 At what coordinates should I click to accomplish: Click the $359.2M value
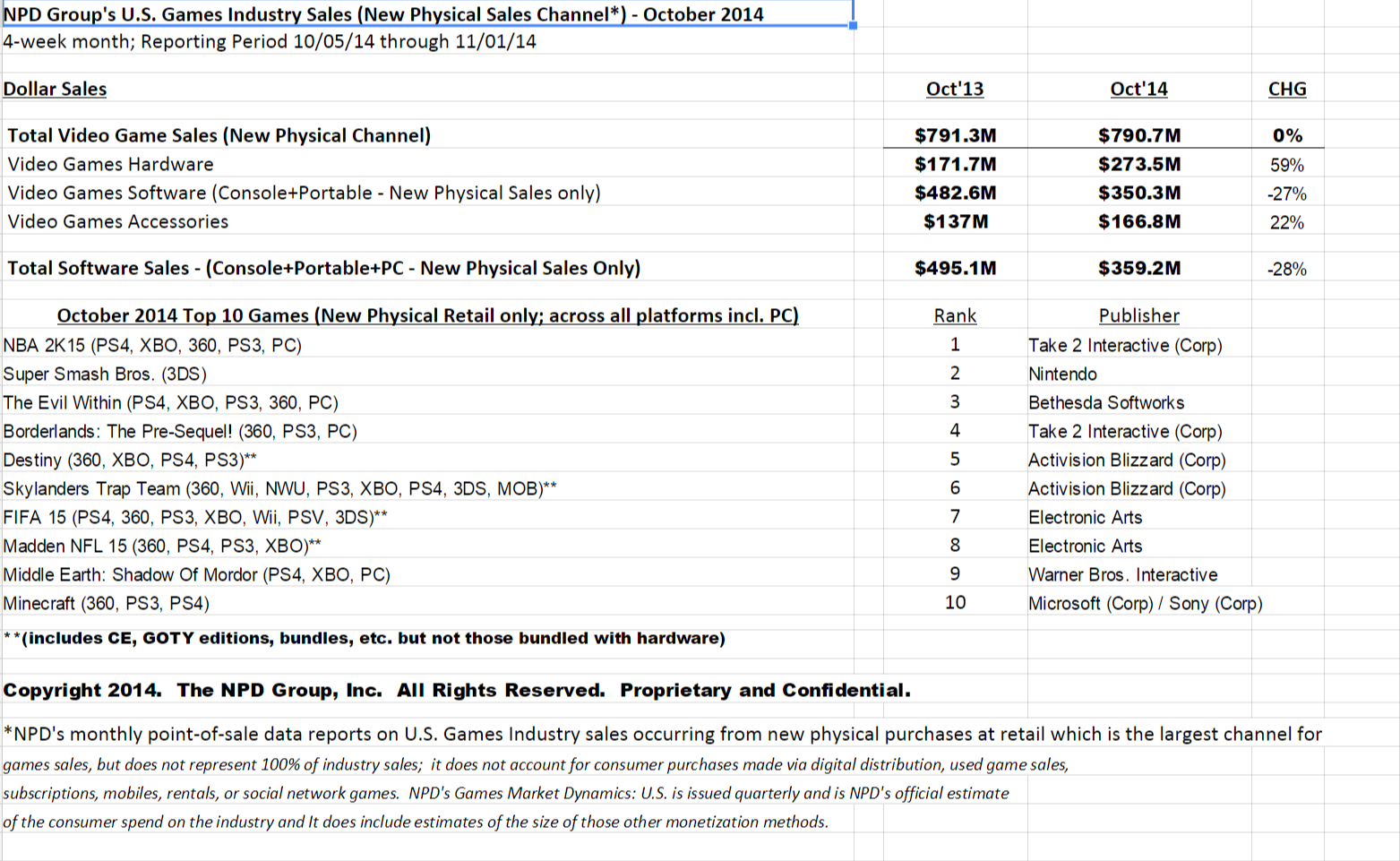[x=1139, y=268]
